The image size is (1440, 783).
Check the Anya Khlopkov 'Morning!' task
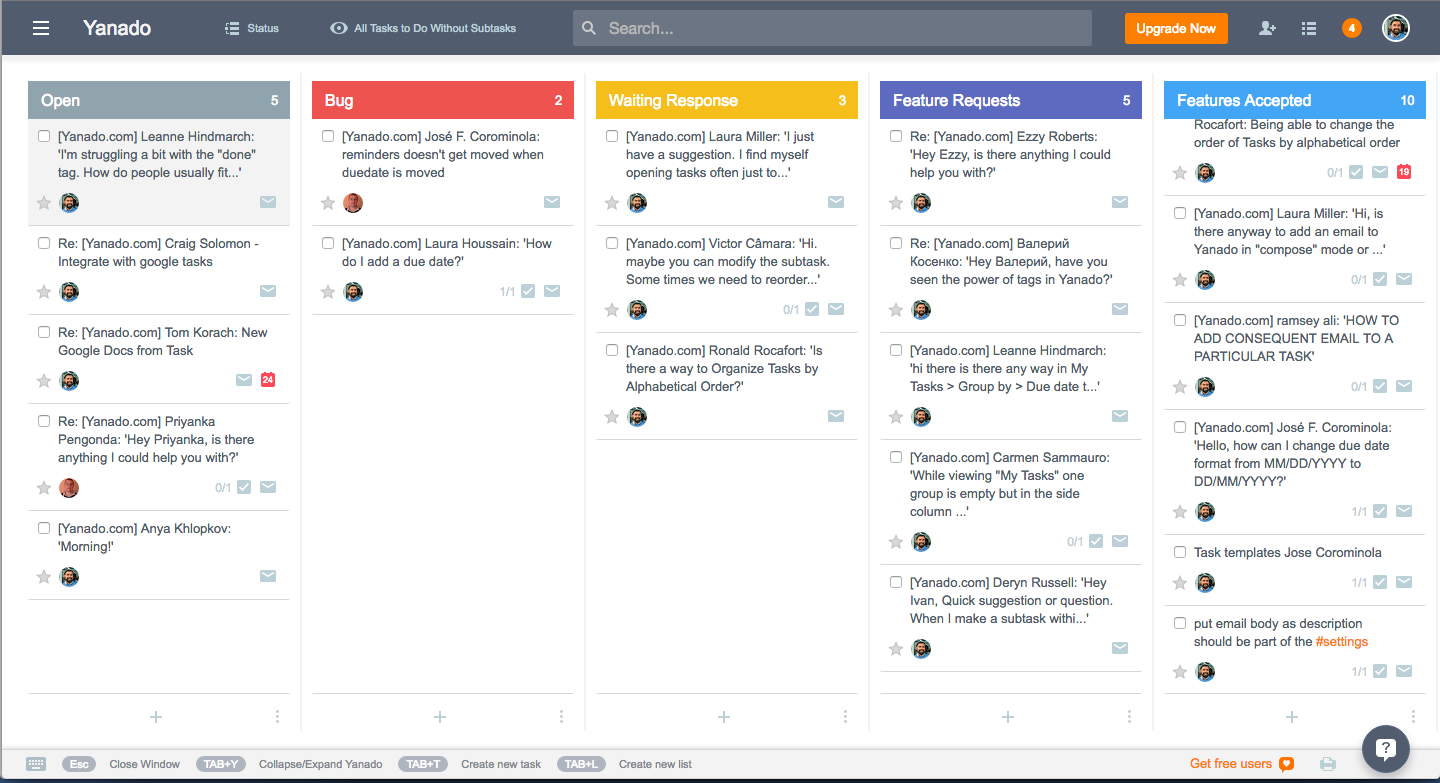click(x=44, y=528)
